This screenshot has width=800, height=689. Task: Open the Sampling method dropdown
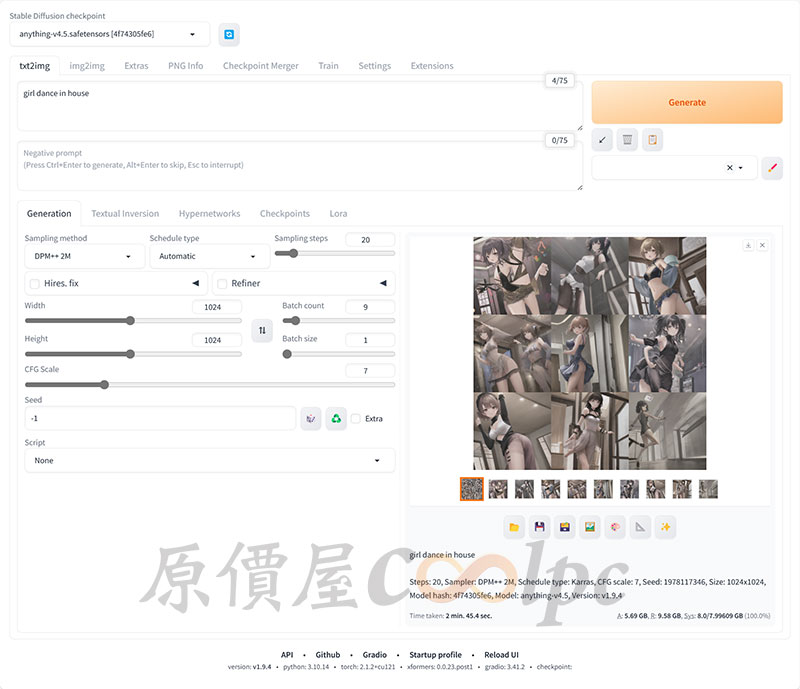tap(84, 256)
